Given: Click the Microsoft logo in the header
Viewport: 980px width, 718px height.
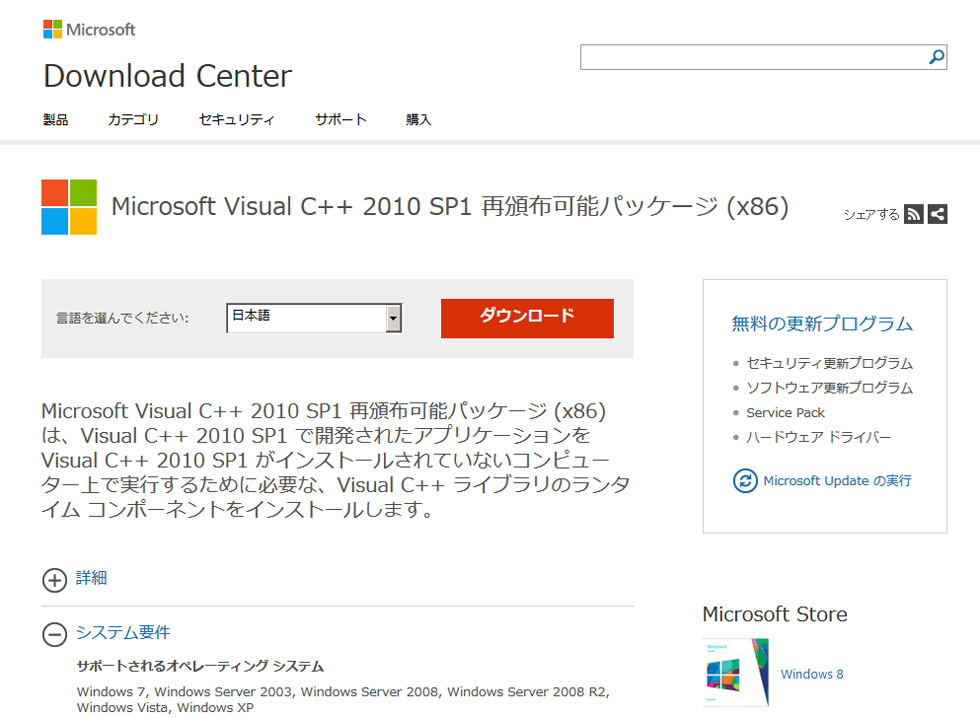Looking at the screenshot, I should (89, 29).
